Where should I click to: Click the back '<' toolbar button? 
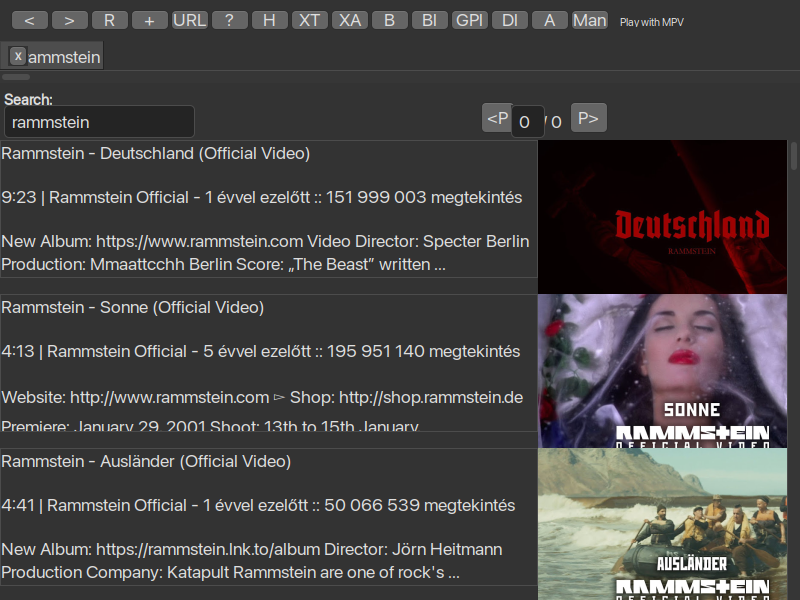(x=30, y=20)
